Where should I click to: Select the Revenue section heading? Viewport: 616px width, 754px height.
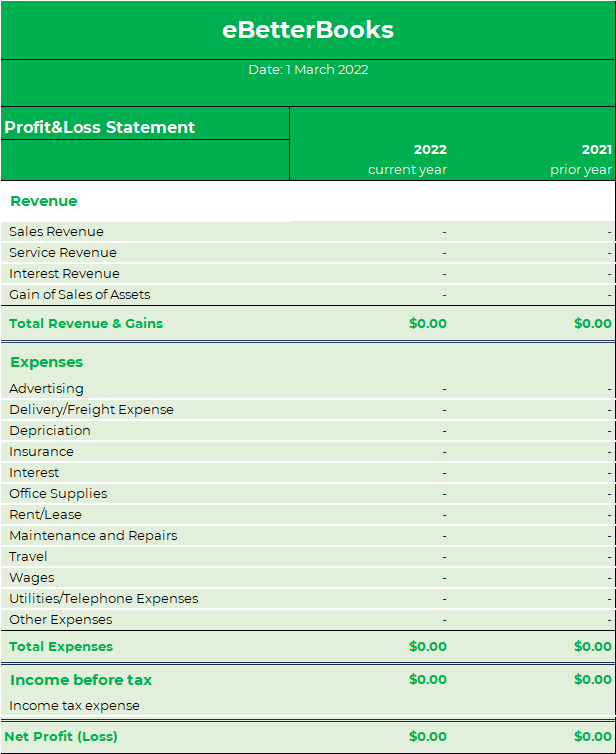tap(44, 201)
